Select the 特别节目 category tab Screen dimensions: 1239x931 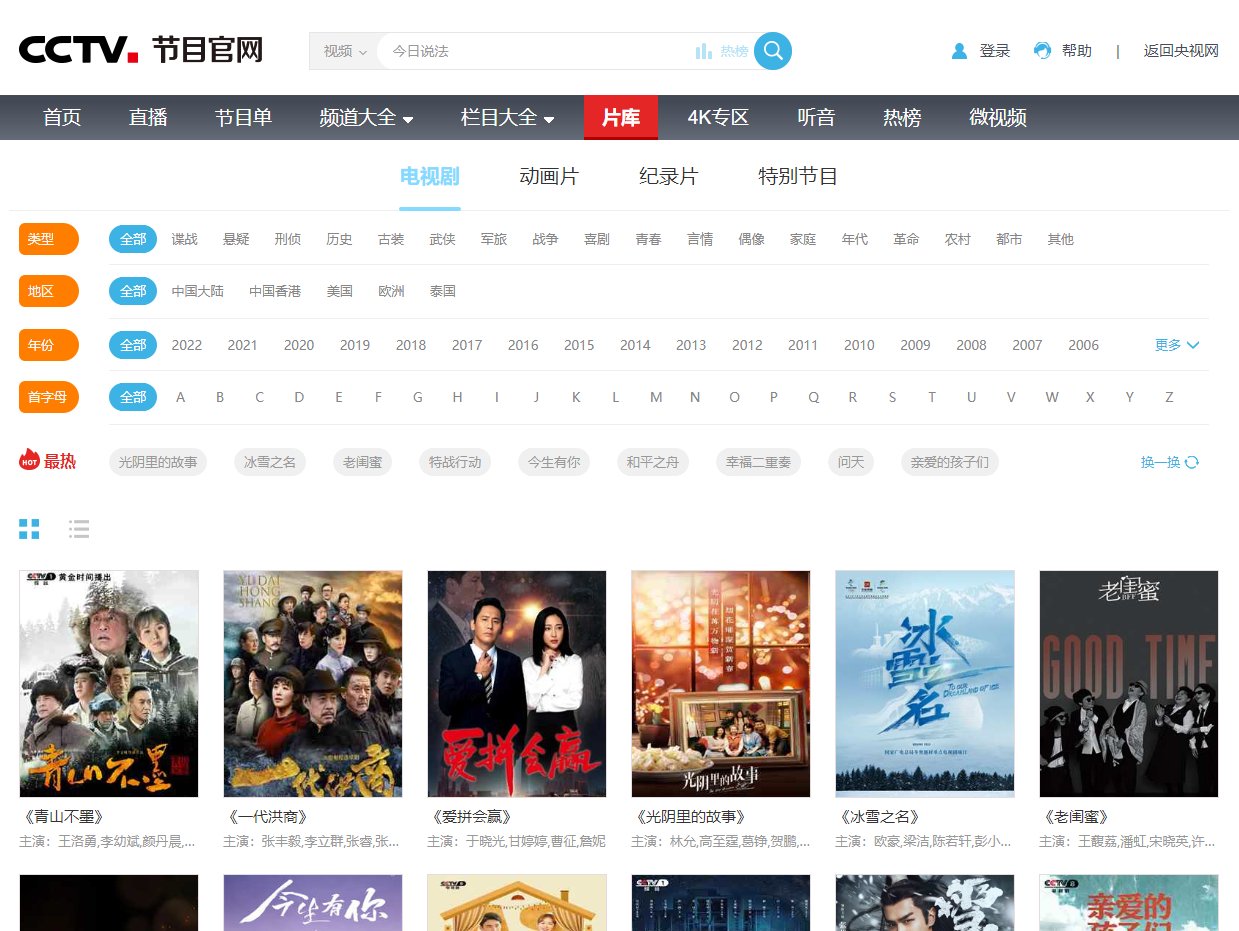point(798,177)
